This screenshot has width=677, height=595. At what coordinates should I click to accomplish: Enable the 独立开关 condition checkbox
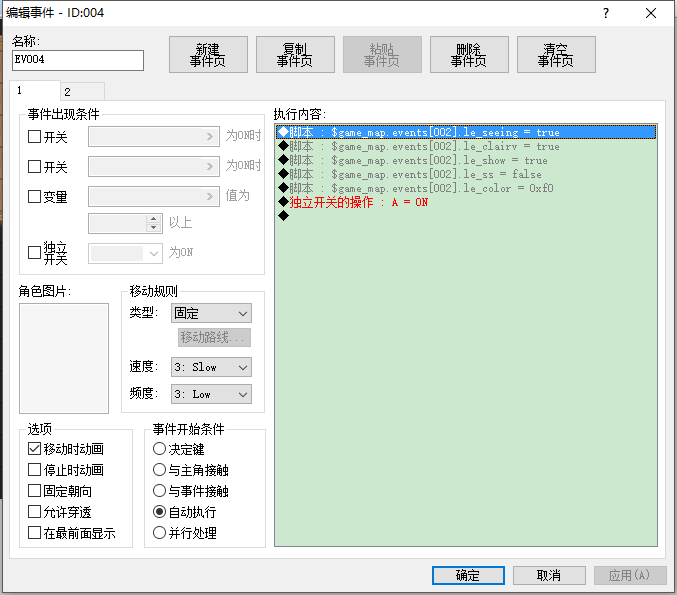[x=34, y=253]
